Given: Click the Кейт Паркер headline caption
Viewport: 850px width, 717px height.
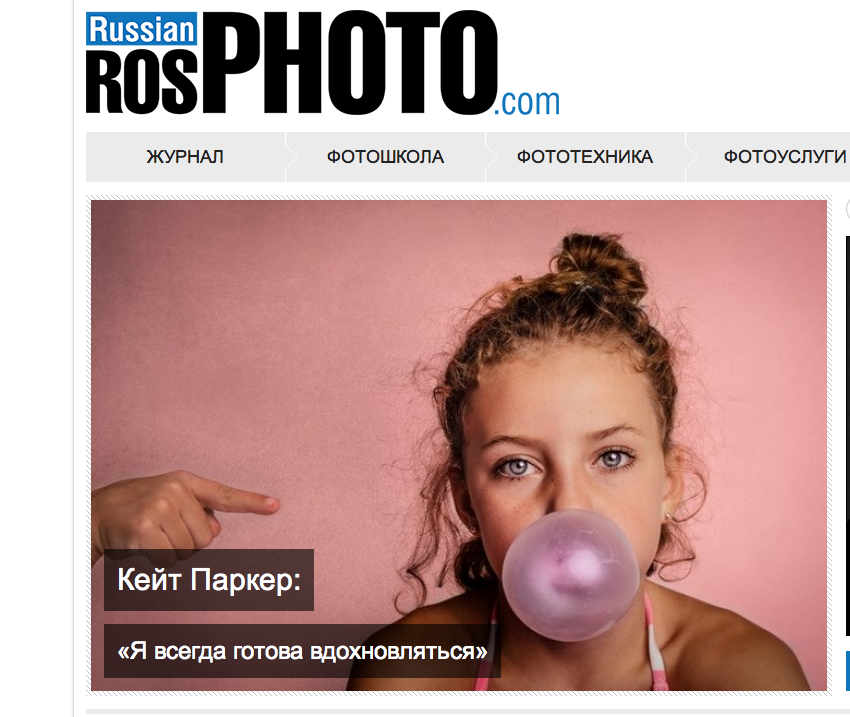Looking at the screenshot, I should coord(209,580).
